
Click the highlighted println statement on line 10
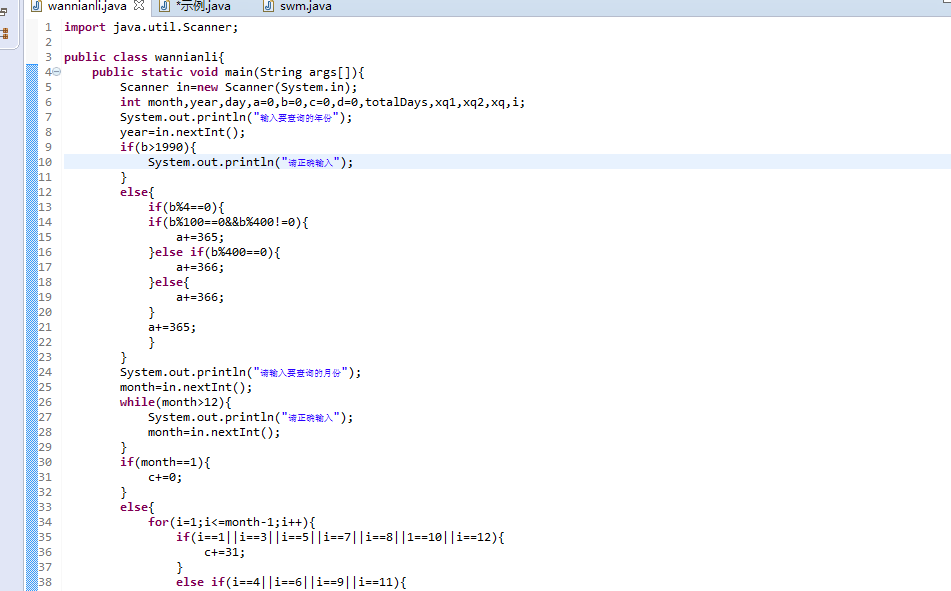tap(250, 162)
